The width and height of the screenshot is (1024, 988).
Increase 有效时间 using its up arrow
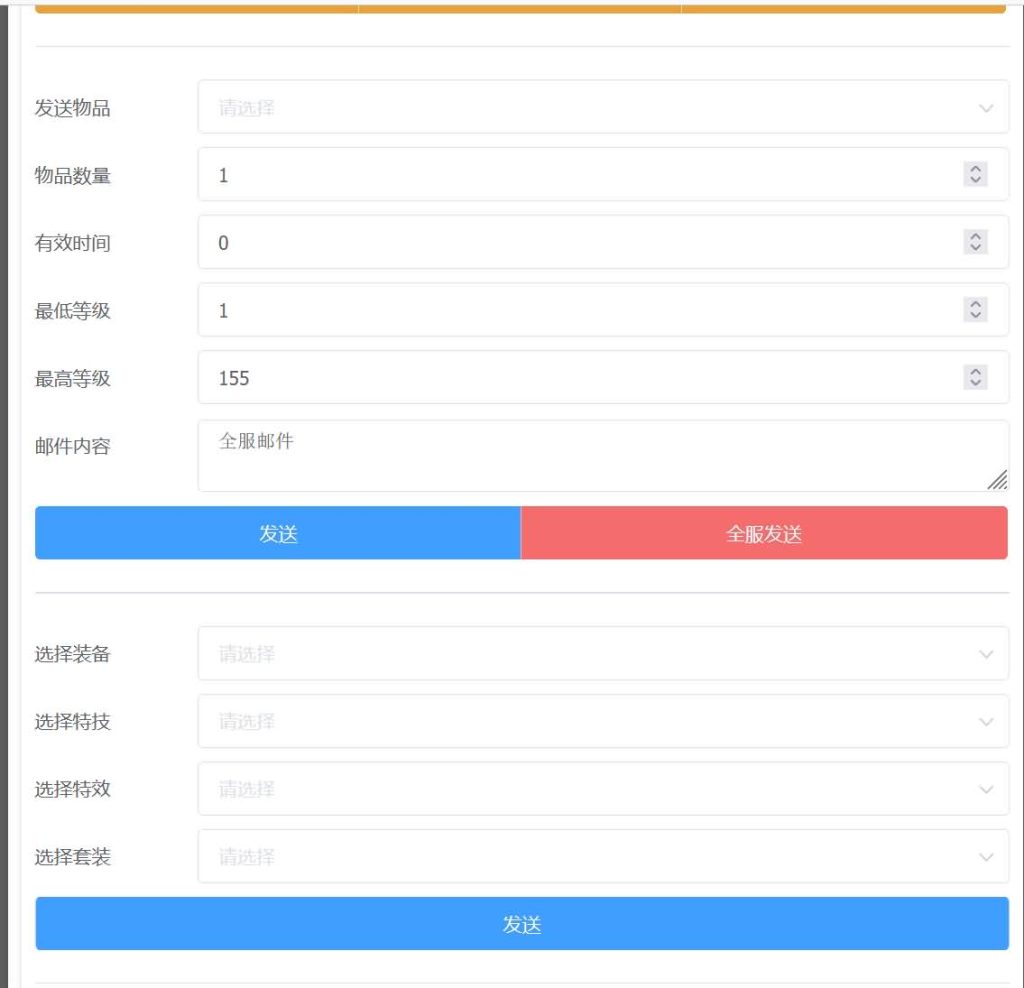click(975, 236)
